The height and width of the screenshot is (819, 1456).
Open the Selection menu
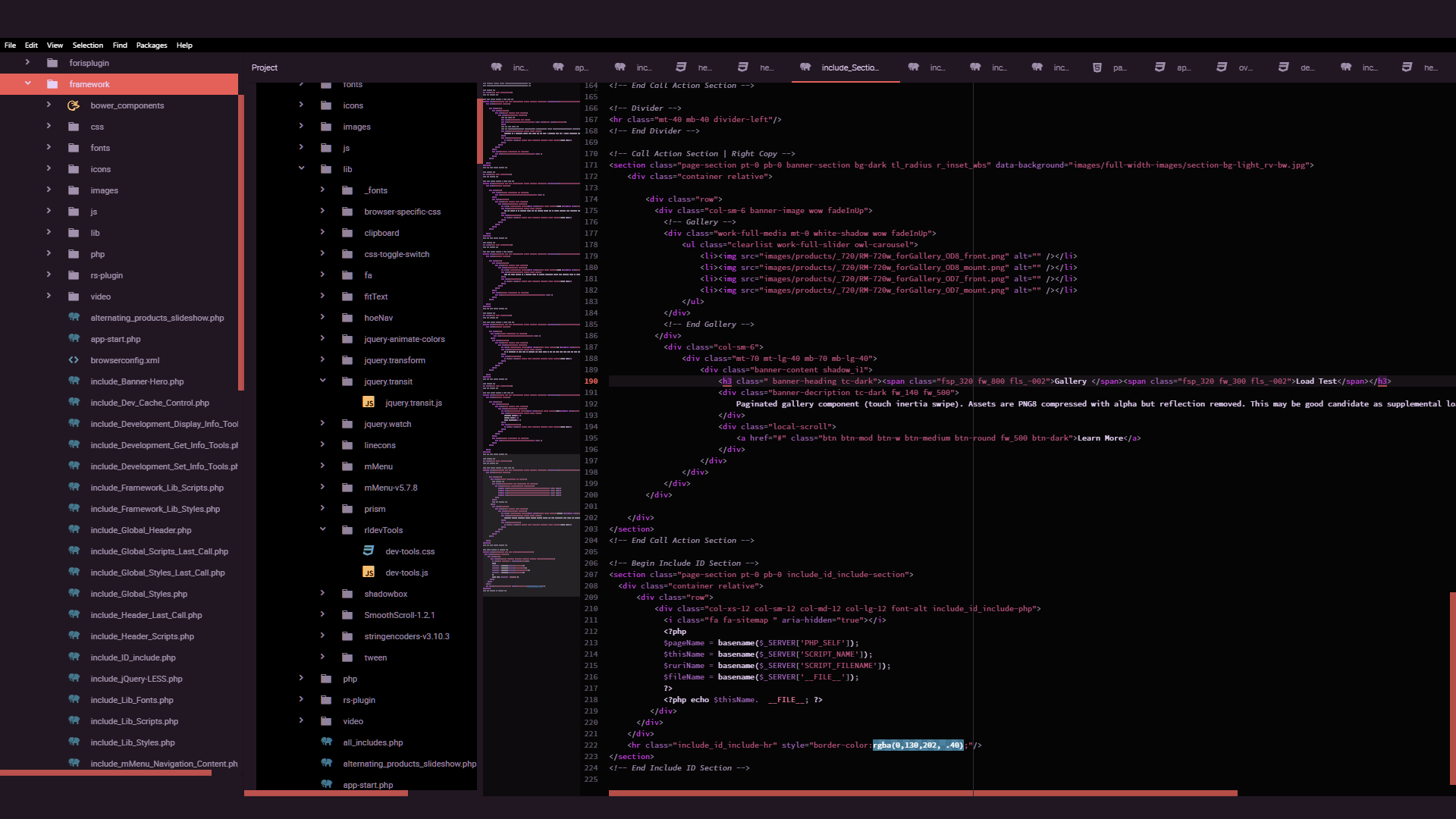click(x=88, y=45)
